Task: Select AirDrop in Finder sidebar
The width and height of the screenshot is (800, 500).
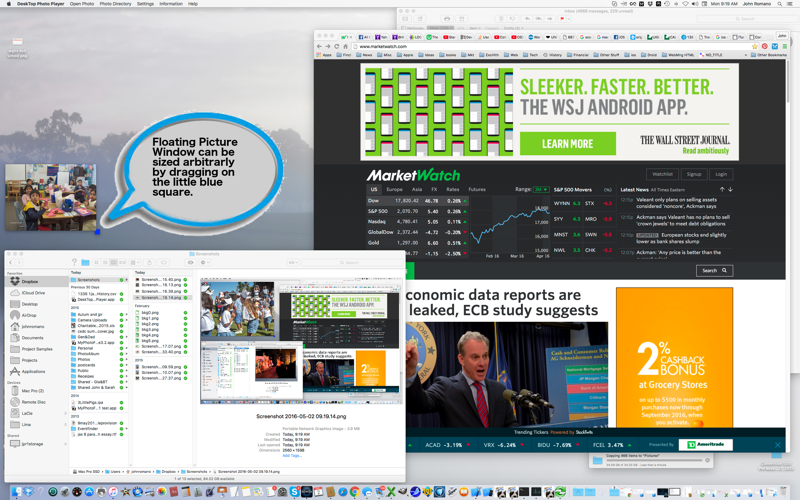Action: pyautogui.click(x=36, y=315)
